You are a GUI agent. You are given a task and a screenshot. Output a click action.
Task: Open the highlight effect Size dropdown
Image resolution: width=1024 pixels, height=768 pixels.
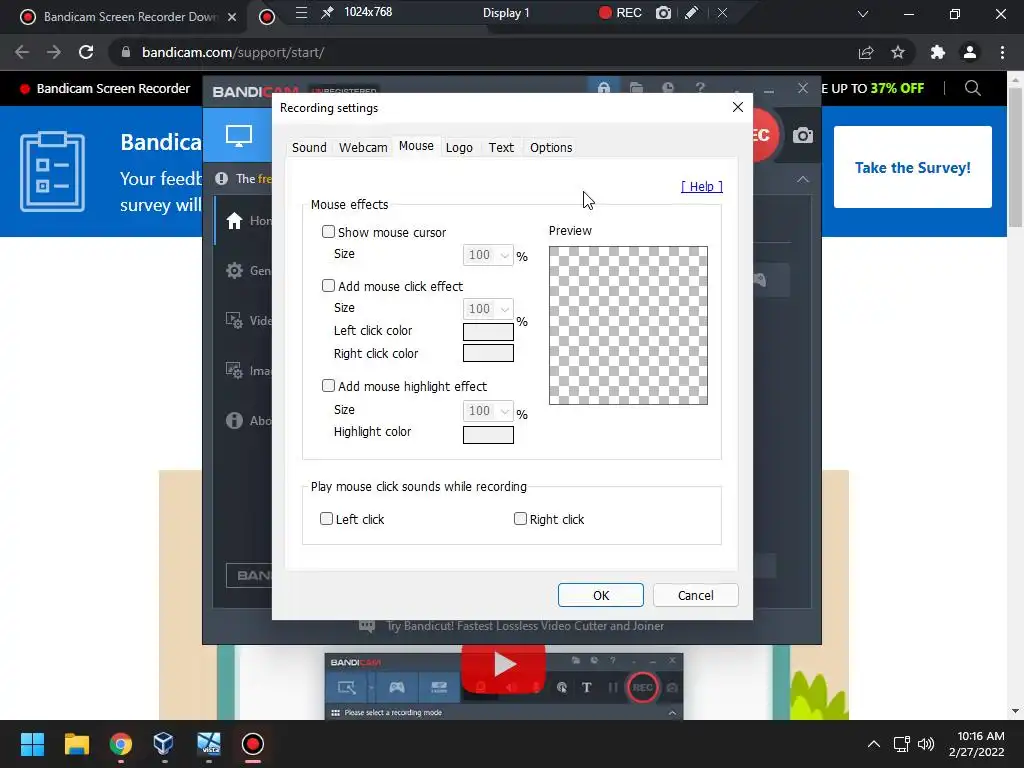click(x=488, y=411)
